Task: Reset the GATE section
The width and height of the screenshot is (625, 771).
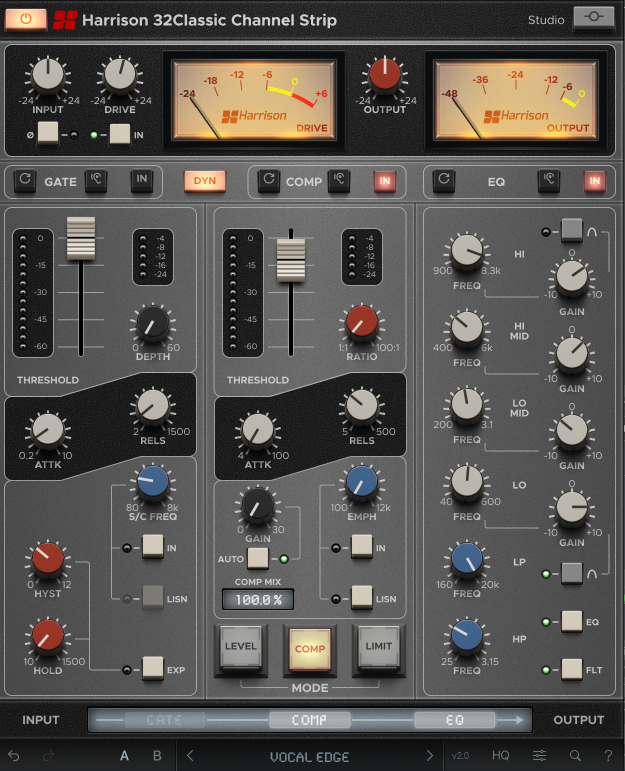Action: pyautogui.click(x=25, y=180)
